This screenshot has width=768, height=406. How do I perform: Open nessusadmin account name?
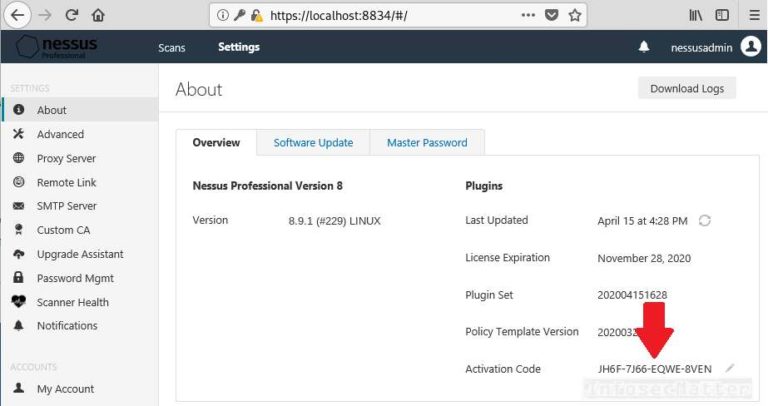click(x=701, y=48)
